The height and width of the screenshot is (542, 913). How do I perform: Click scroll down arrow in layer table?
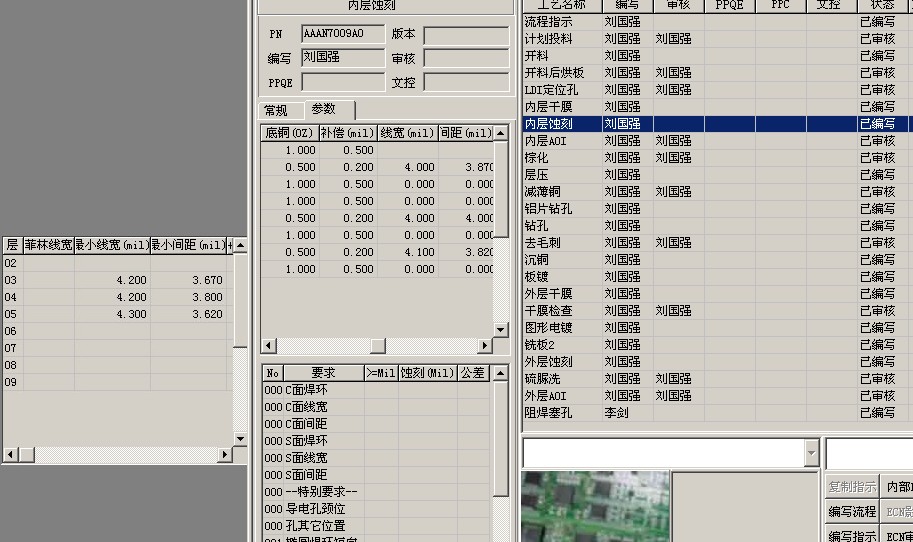click(240, 438)
